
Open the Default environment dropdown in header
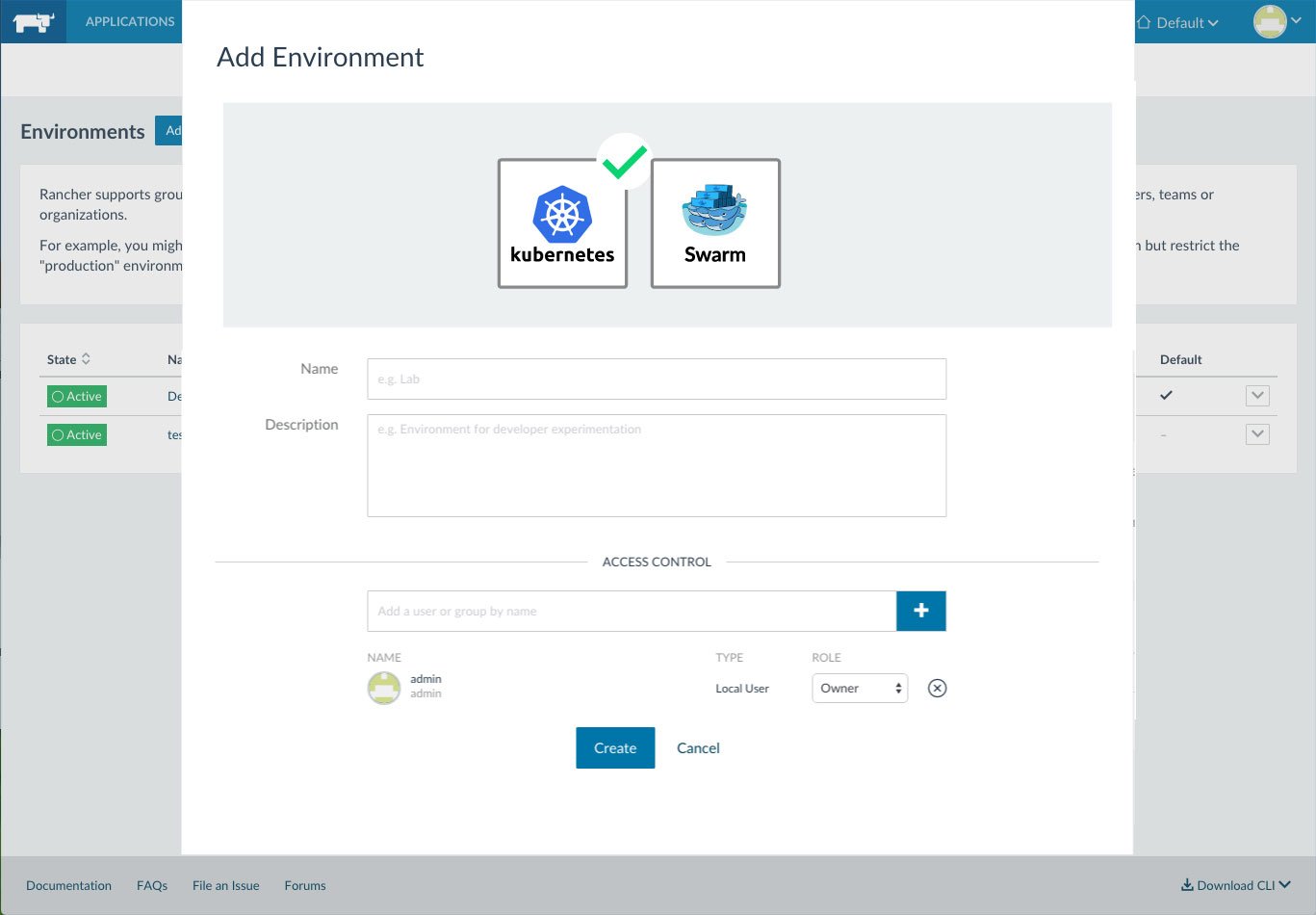(x=1177, y=22)
